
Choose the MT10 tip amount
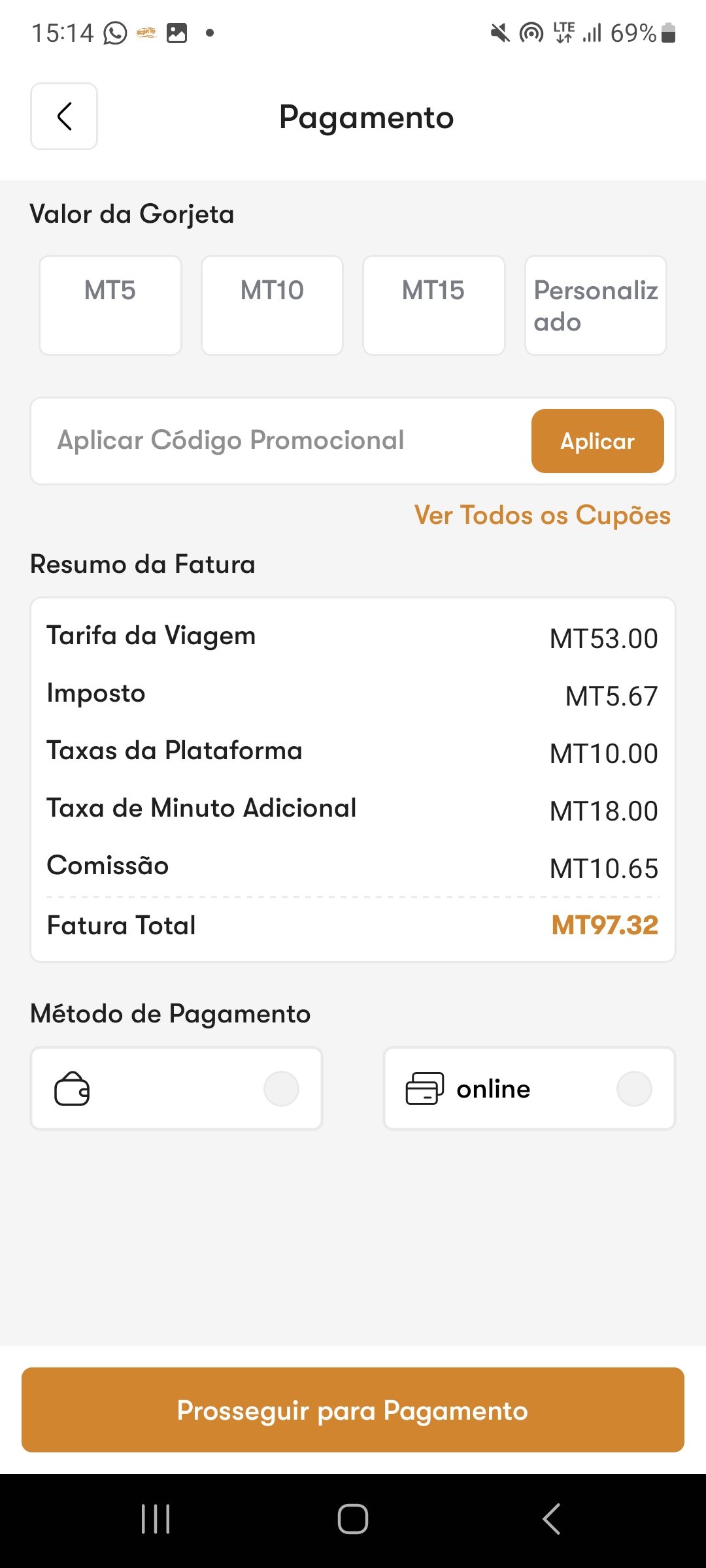click(x=272, y=305)
